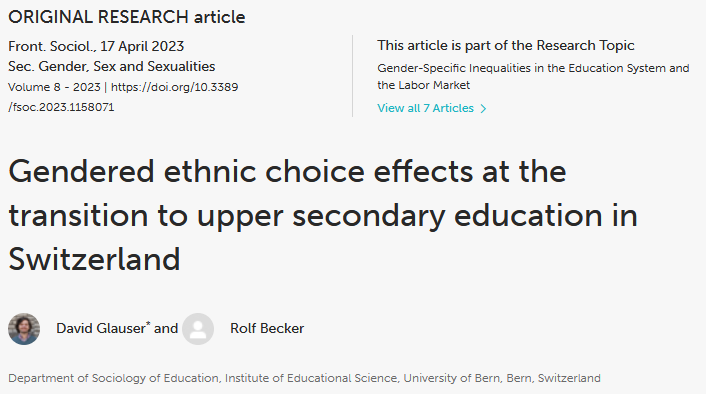Click the Front. Sociol. journal reference
The image size is (706, 394).
52,46
